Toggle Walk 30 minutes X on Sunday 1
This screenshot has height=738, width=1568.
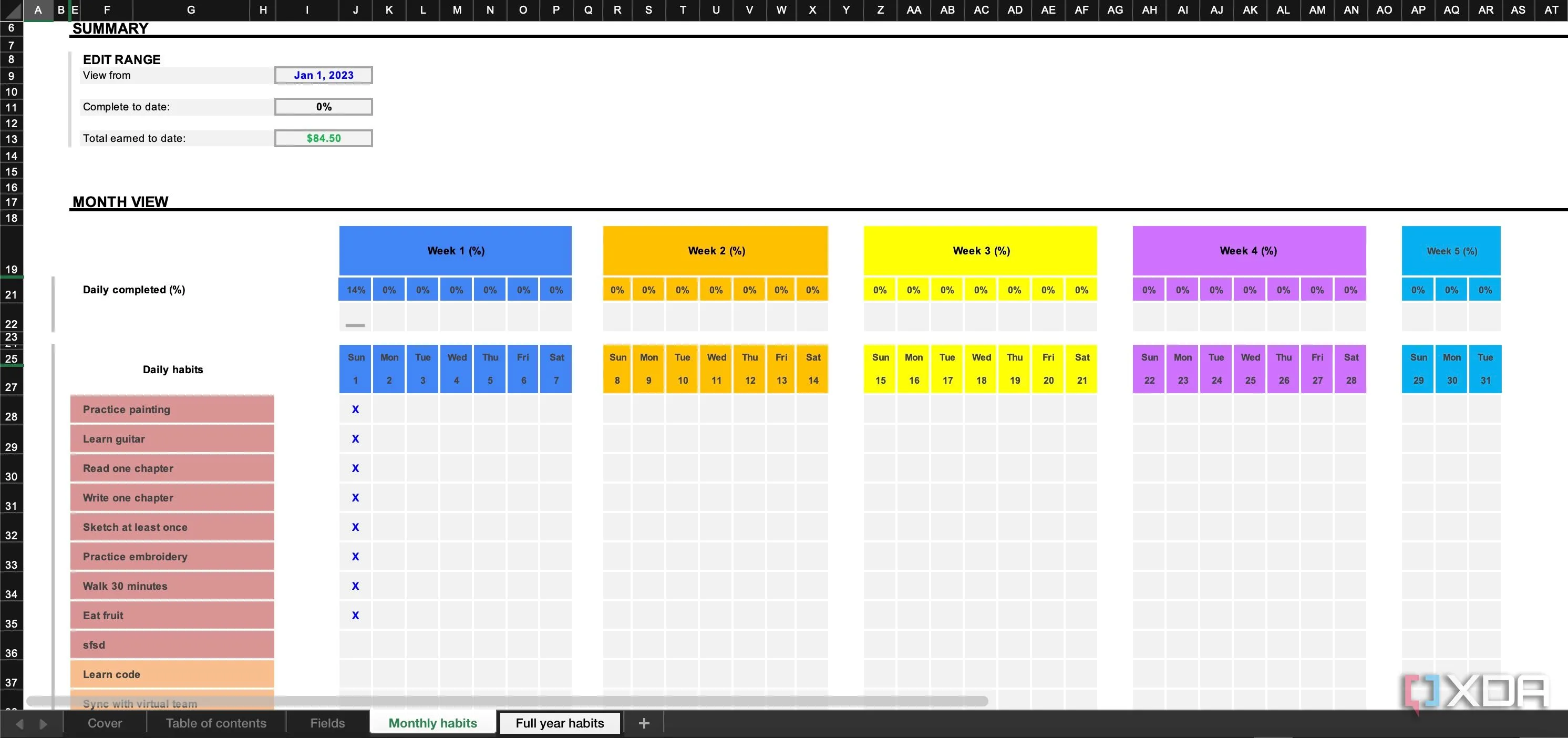pyautogui.click(x=355, y=586)
